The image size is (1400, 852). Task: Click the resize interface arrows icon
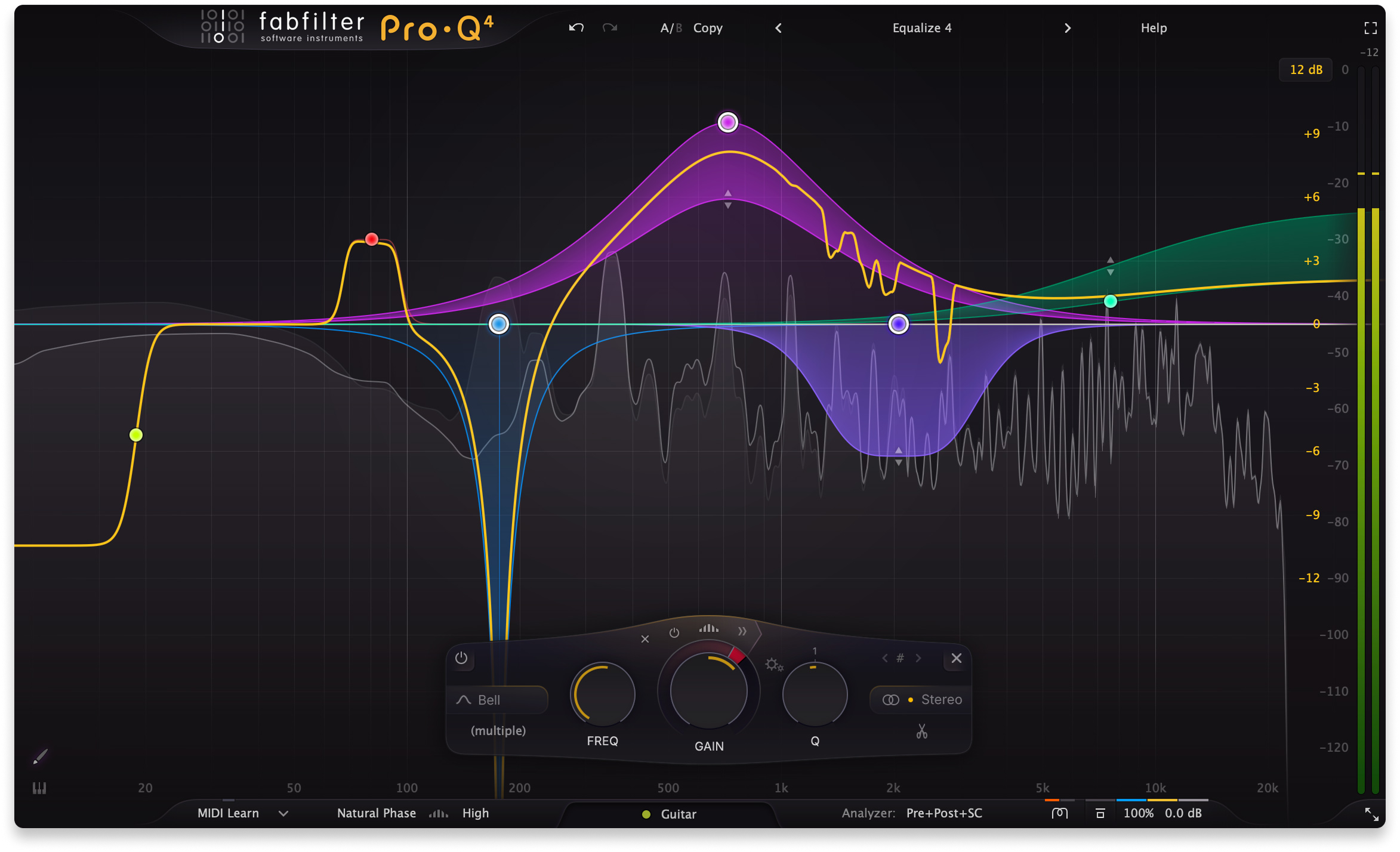click(1371, 814)
